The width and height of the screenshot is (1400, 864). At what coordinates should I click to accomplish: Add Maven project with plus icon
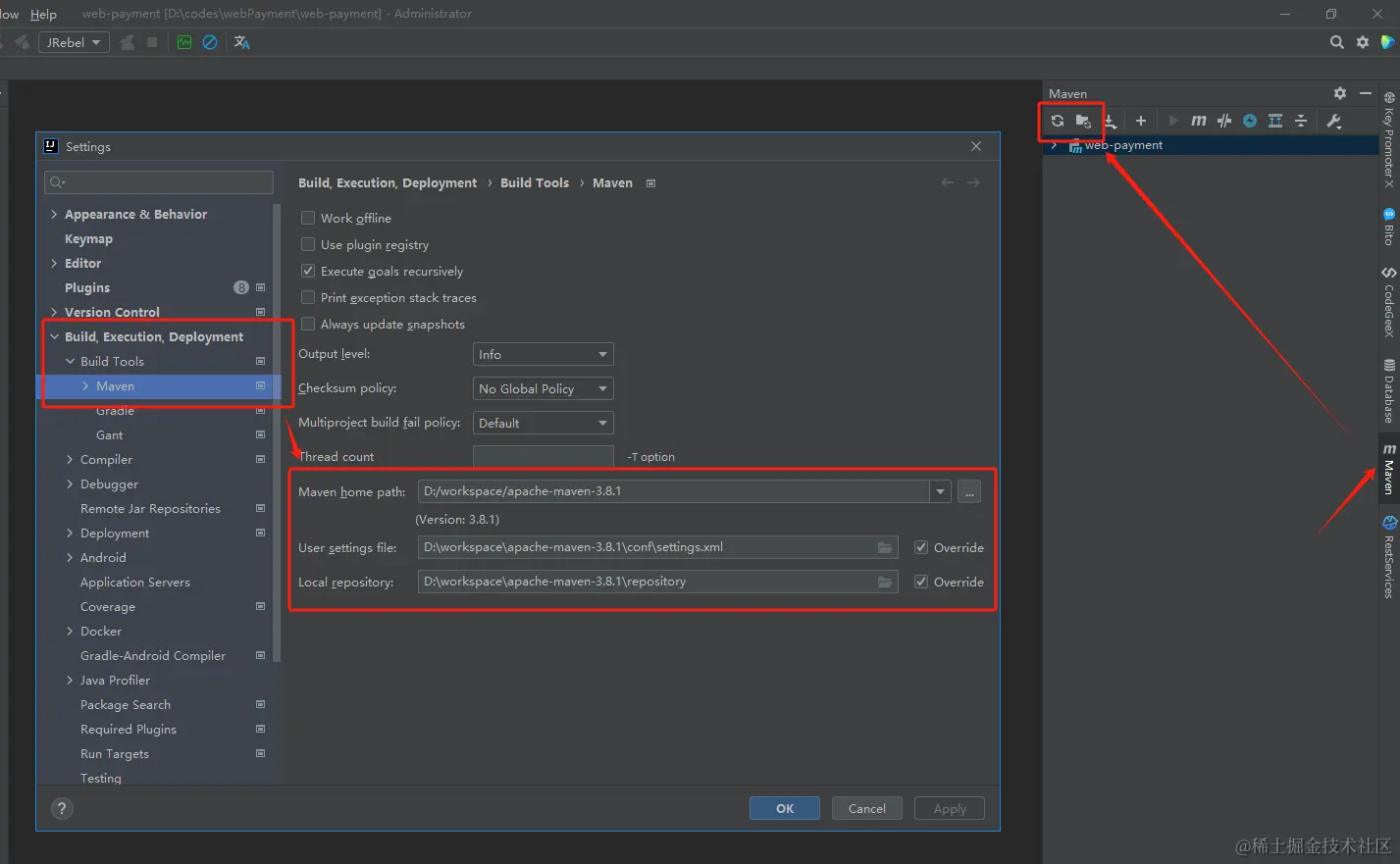click(1141, 121)
